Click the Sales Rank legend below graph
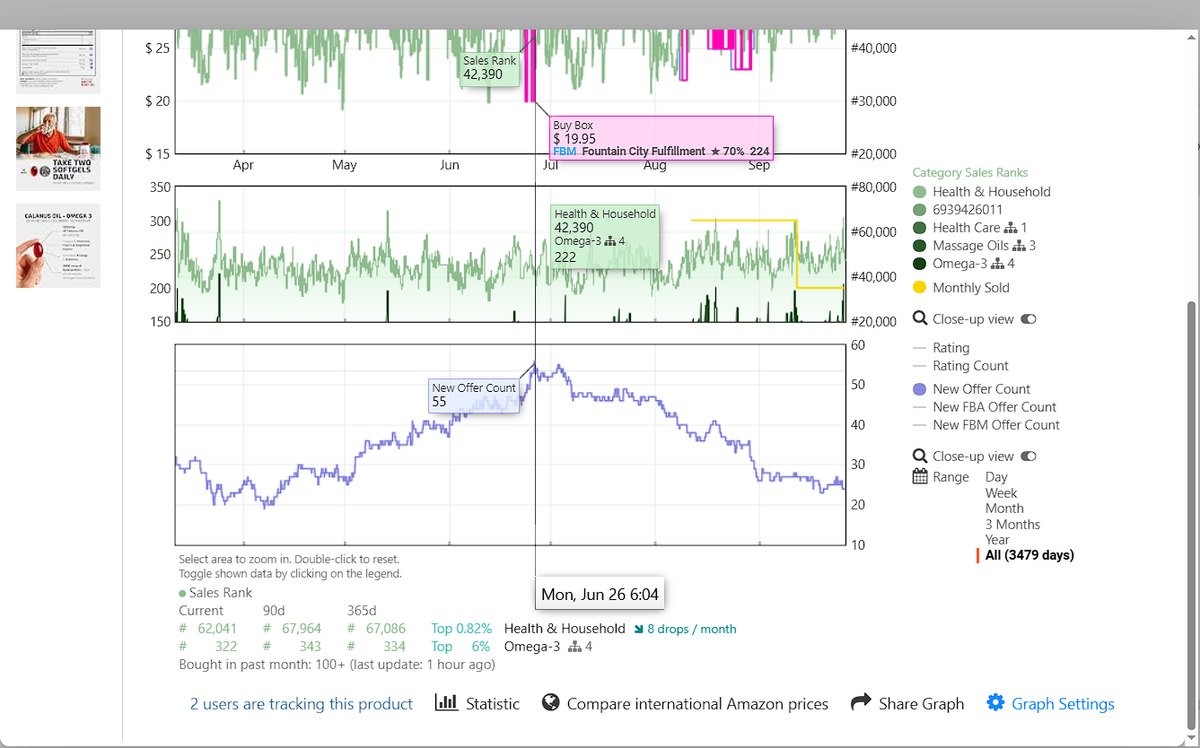The image size is (1200, 748). [x=215, y=592]
